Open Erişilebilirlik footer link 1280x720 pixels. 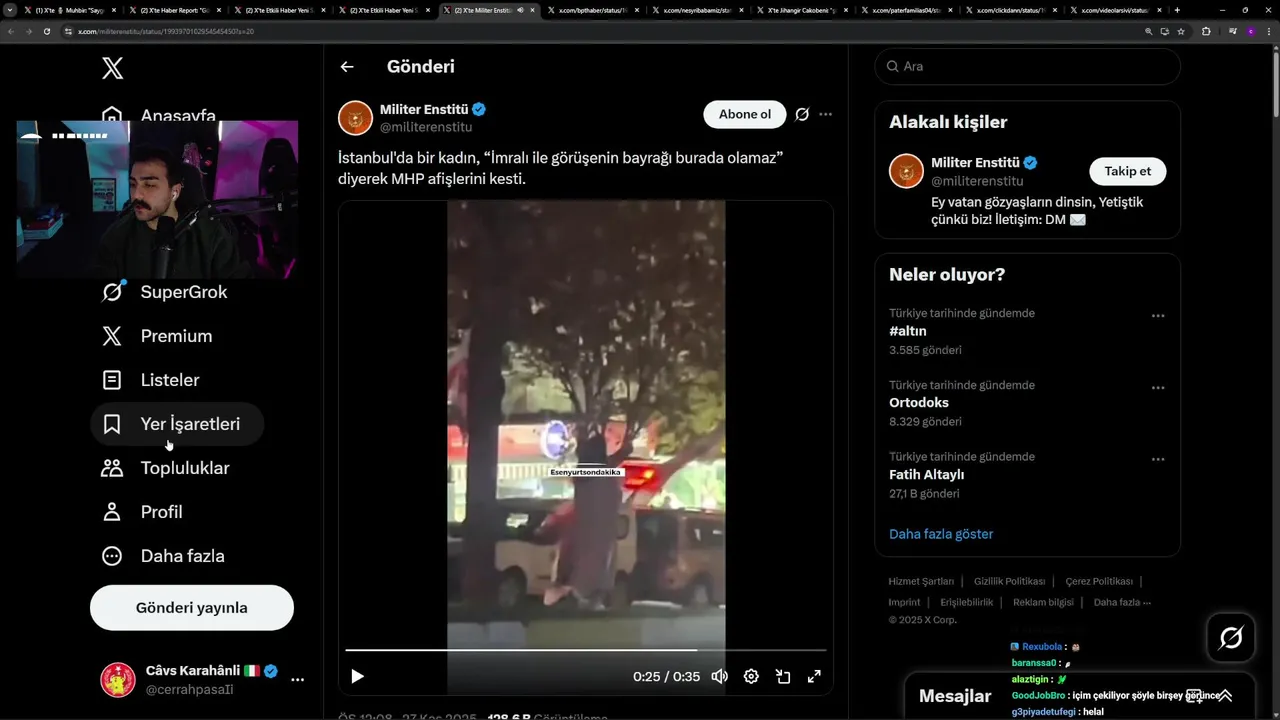[967, 602]
